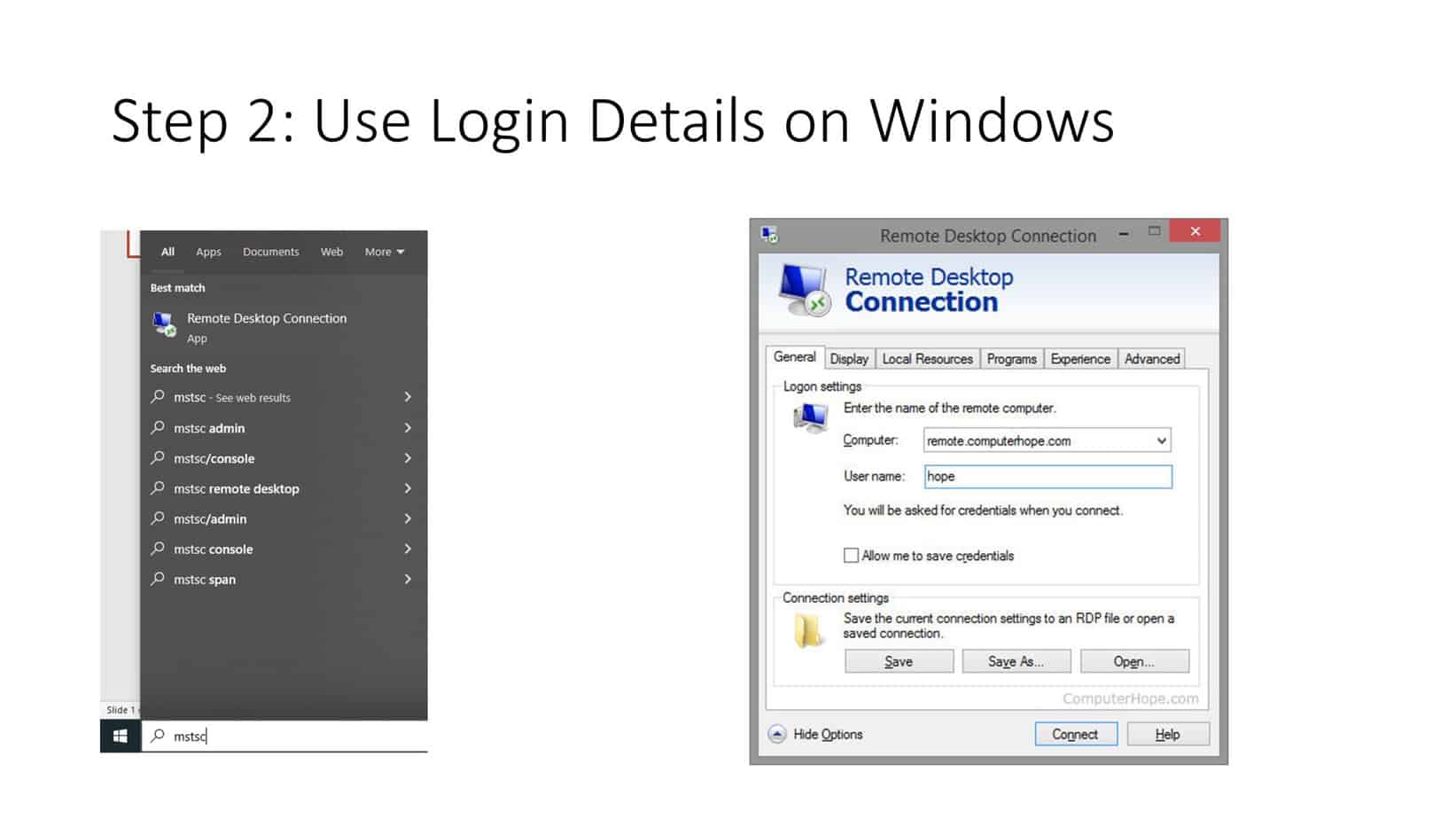Enable Allow me to save credentials checkbox
Image resolution: width=1456 pixels, height=819 pixels.
tap(851, 556)
